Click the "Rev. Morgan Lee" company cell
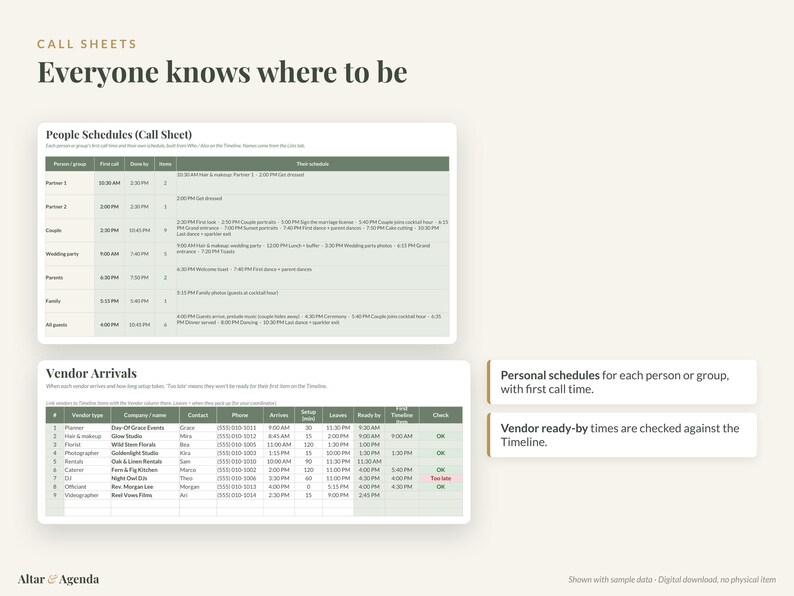This screenshot has width=794, height=596. tap(145, 487)
